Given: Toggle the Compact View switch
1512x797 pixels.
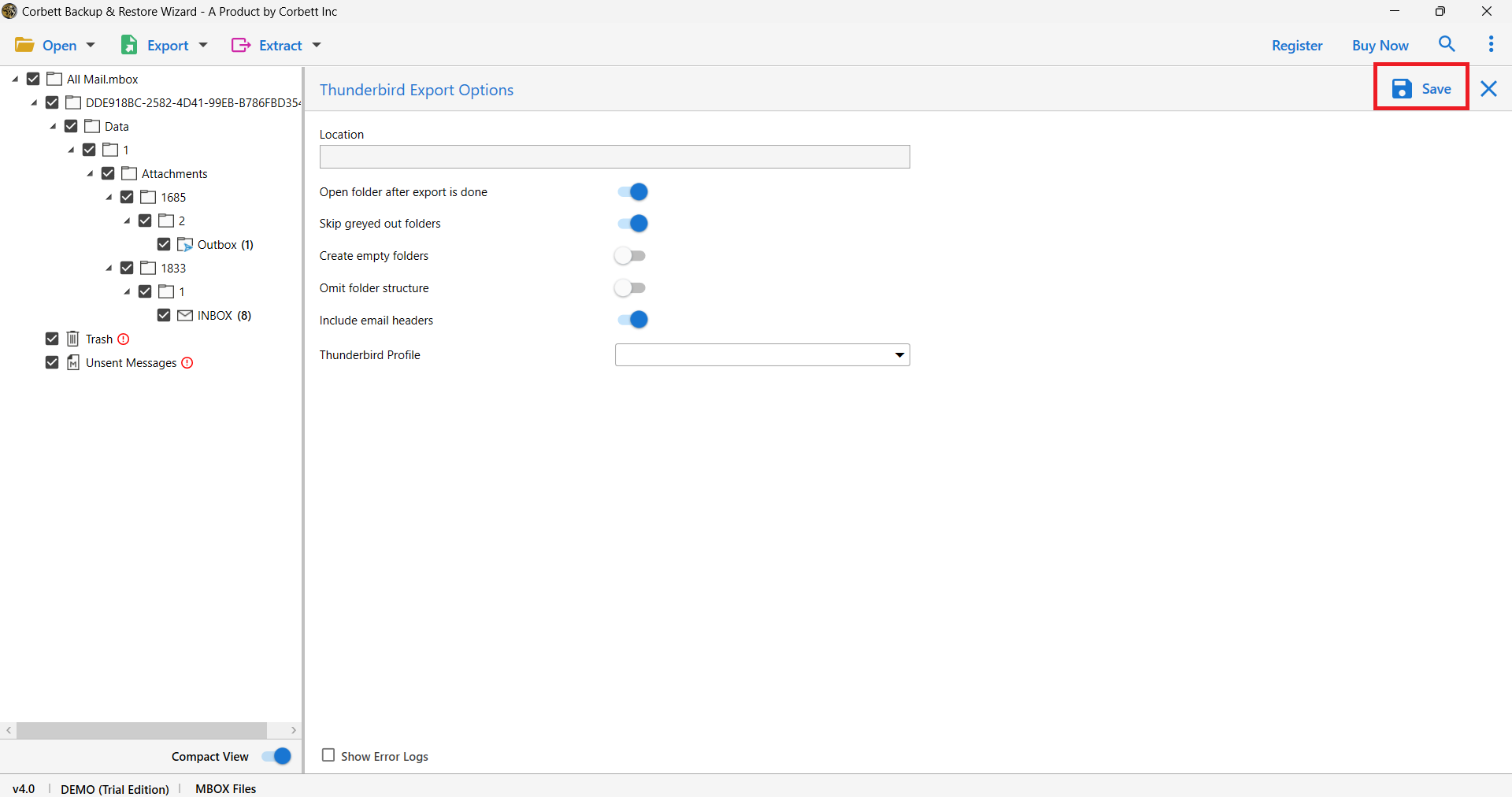Looking at the screenshot, I should [x=276, y=756].
